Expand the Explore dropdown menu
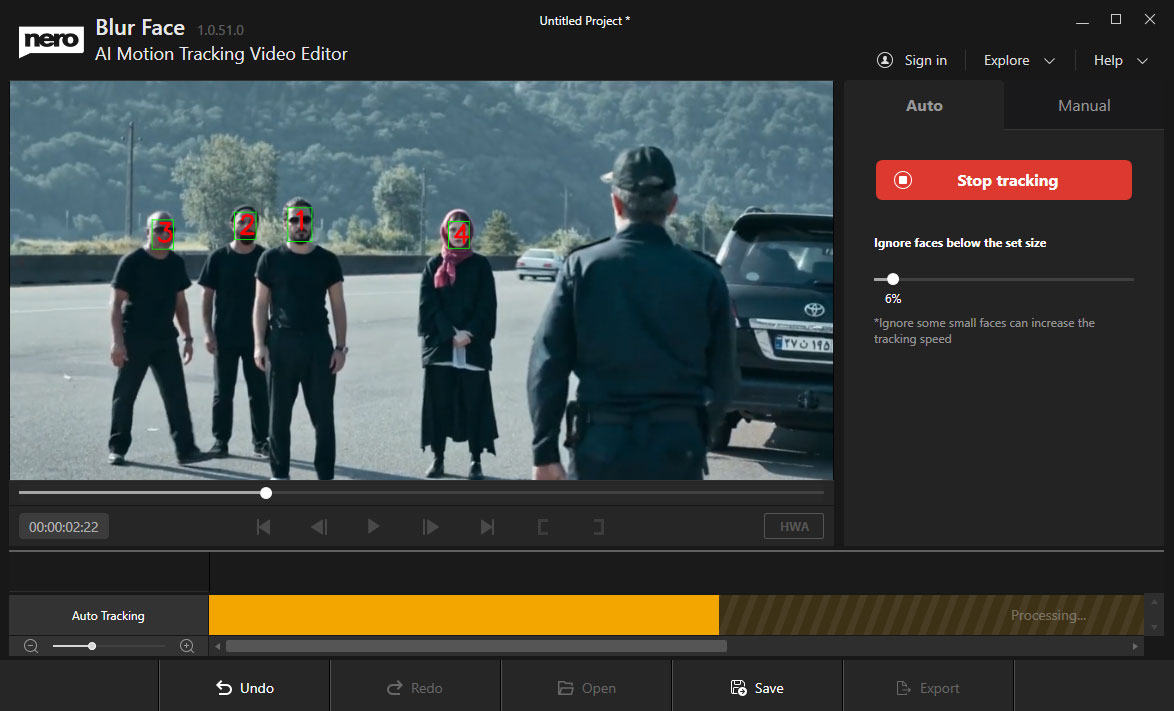Image resolution: width=1174 pixels, height=711 pixels. click(x=1019, y=61)
